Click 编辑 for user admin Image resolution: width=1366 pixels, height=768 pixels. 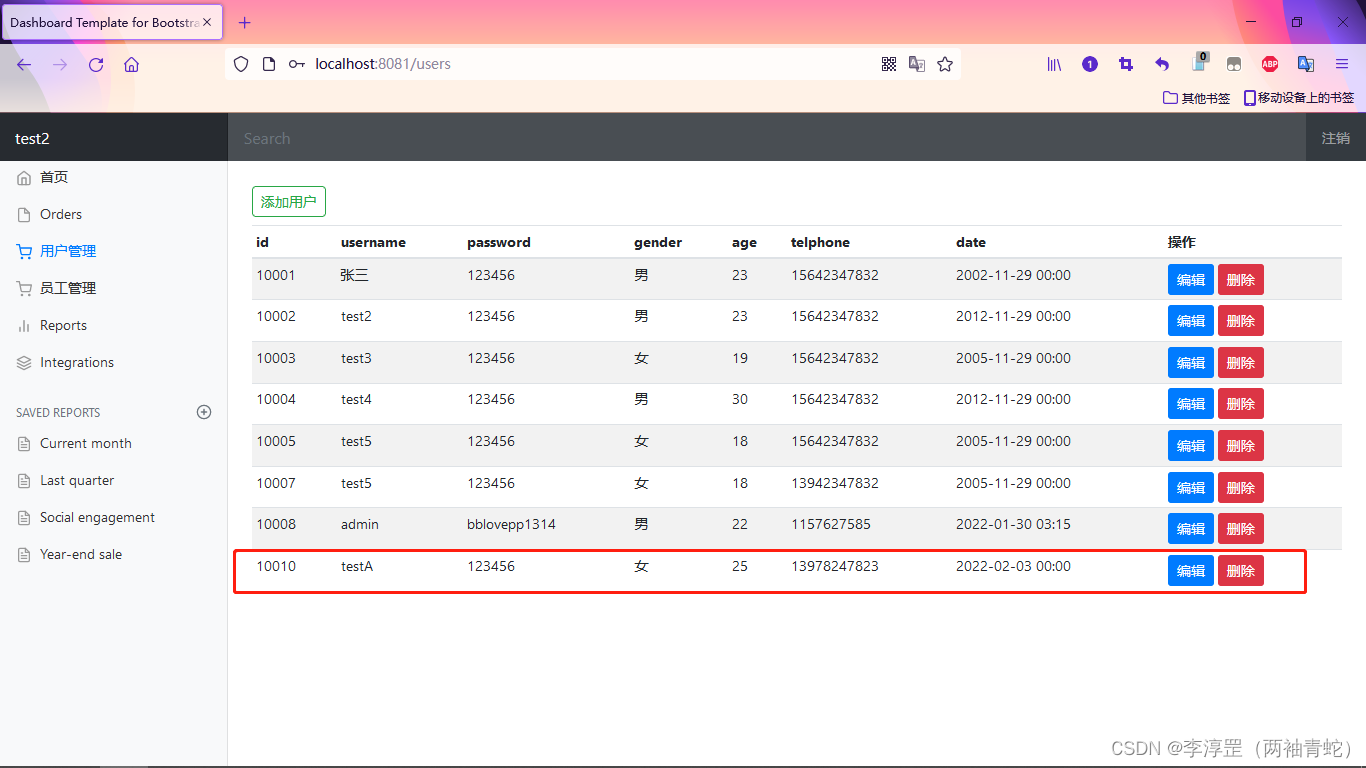[1191, 529]
